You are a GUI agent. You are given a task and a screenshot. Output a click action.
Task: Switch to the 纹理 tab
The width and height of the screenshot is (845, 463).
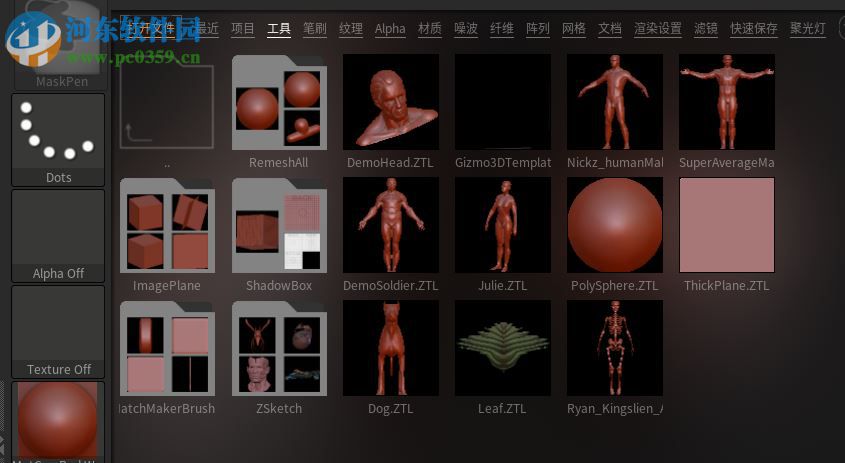point(351,28)
